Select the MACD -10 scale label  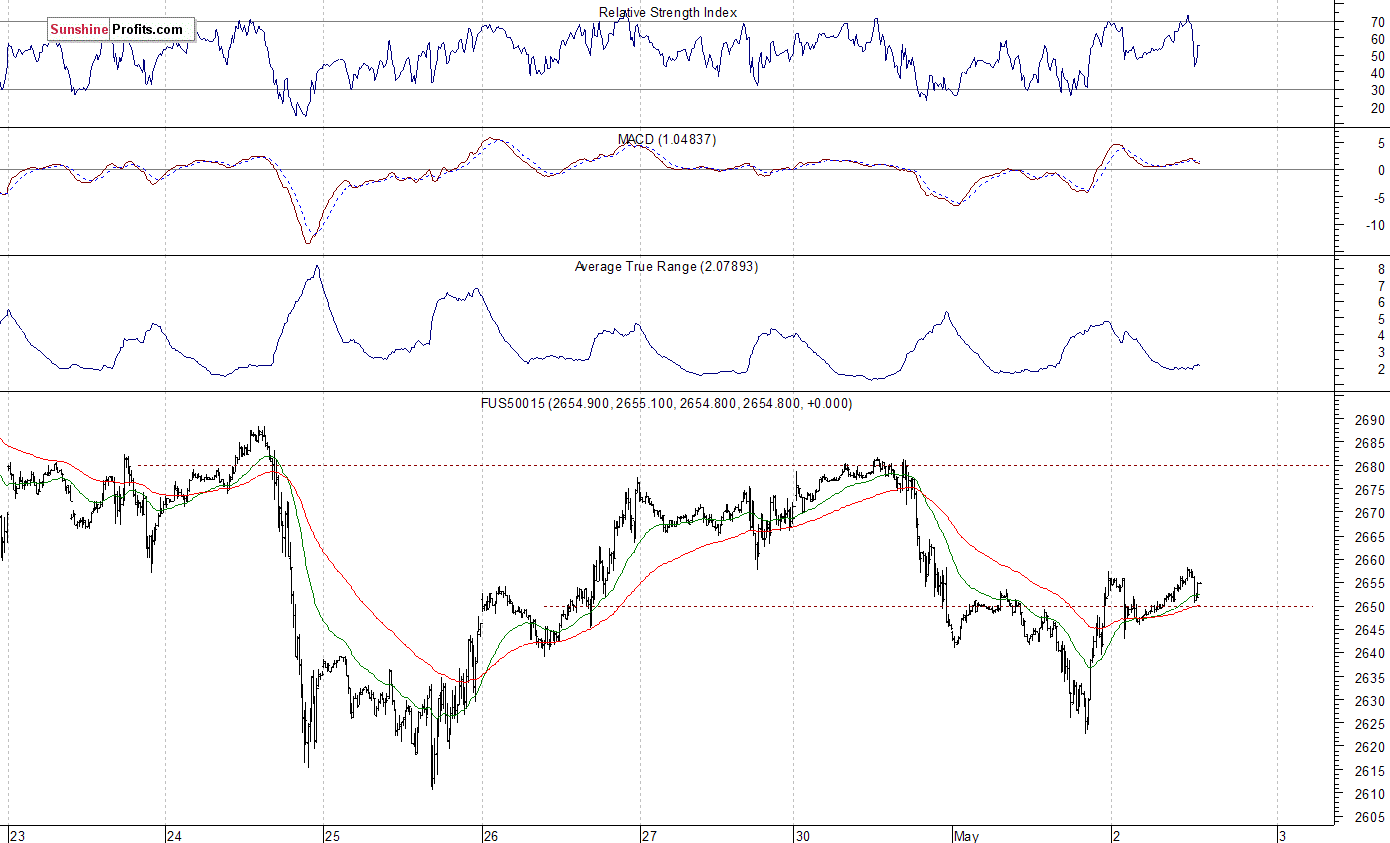click(x=1374, y=224)
